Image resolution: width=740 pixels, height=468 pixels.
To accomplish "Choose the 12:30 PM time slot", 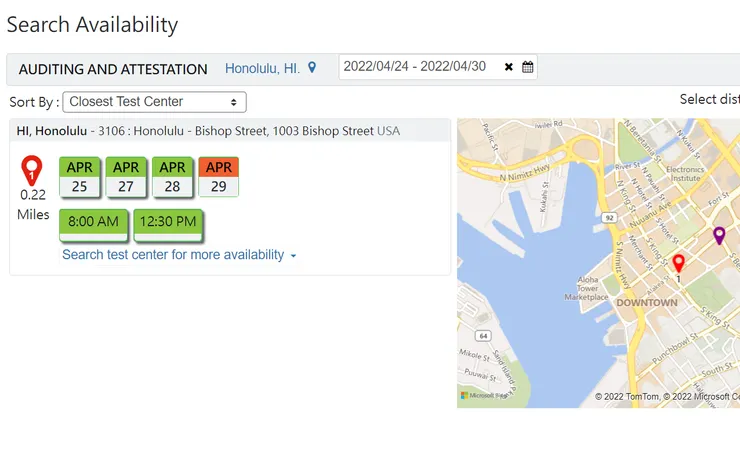I will tap(167, 222).
